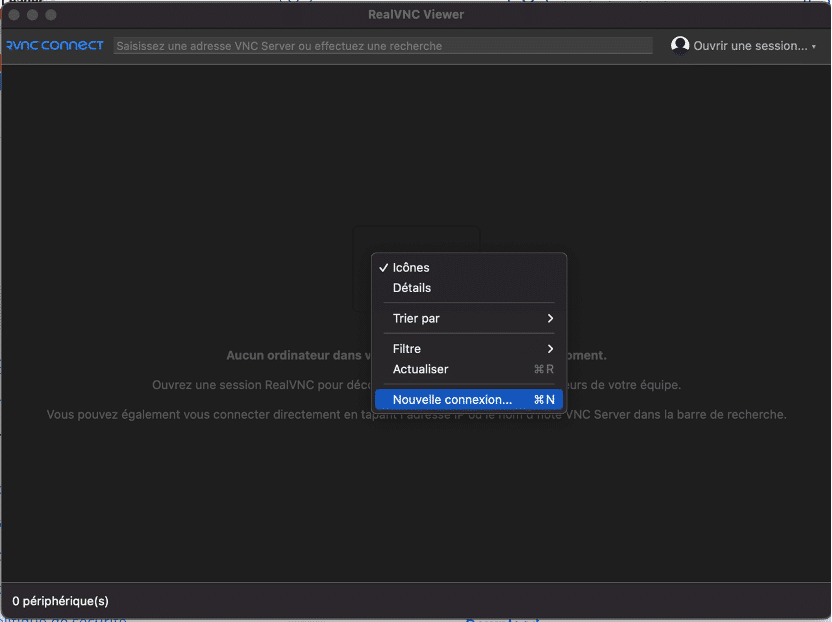Image resolution: width=832 pixels, height=622 pixels.
Task: Choose Icônes view option
Action: click(469, 267)
